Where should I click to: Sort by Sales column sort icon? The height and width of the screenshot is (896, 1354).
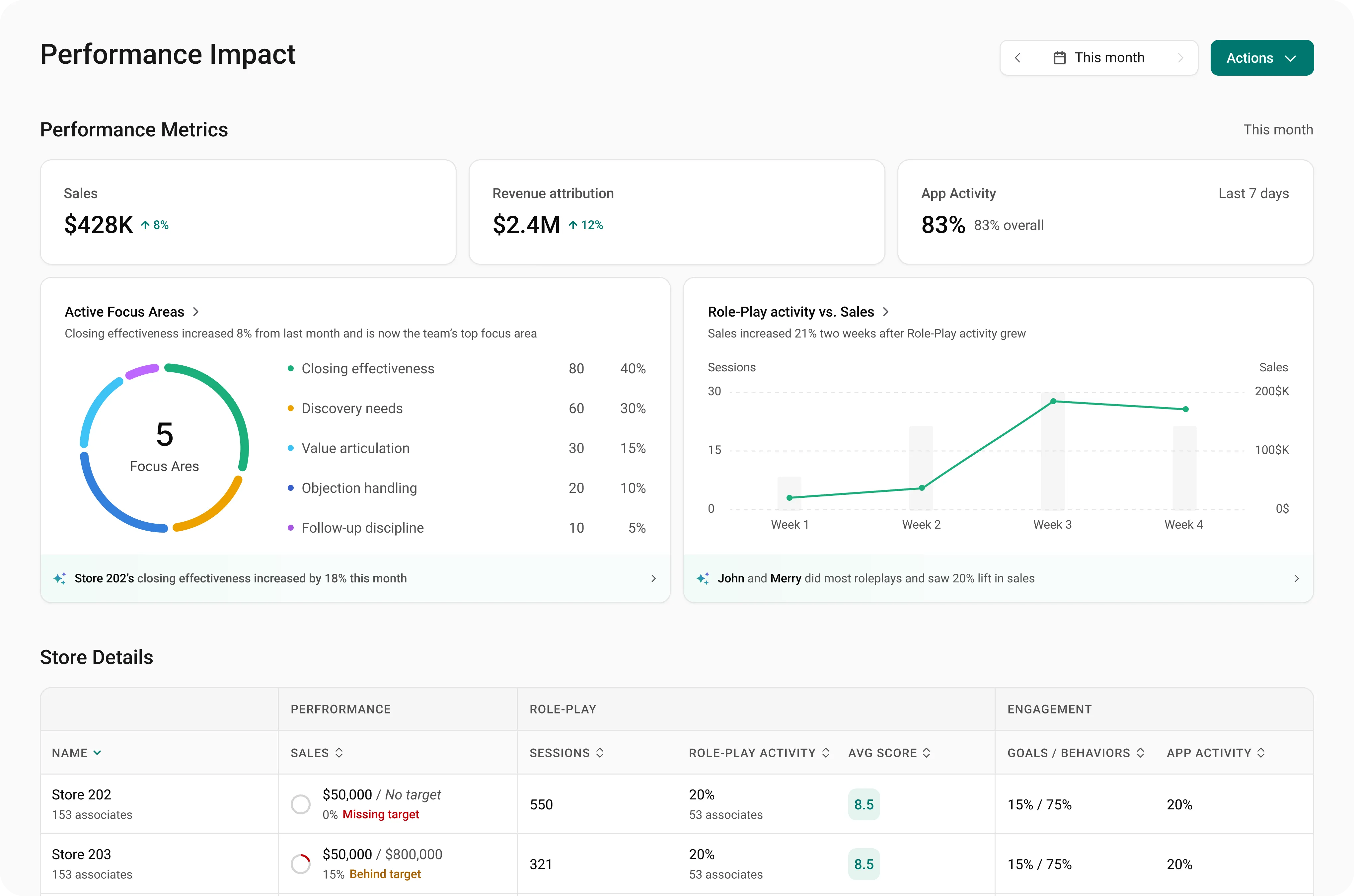339,753
